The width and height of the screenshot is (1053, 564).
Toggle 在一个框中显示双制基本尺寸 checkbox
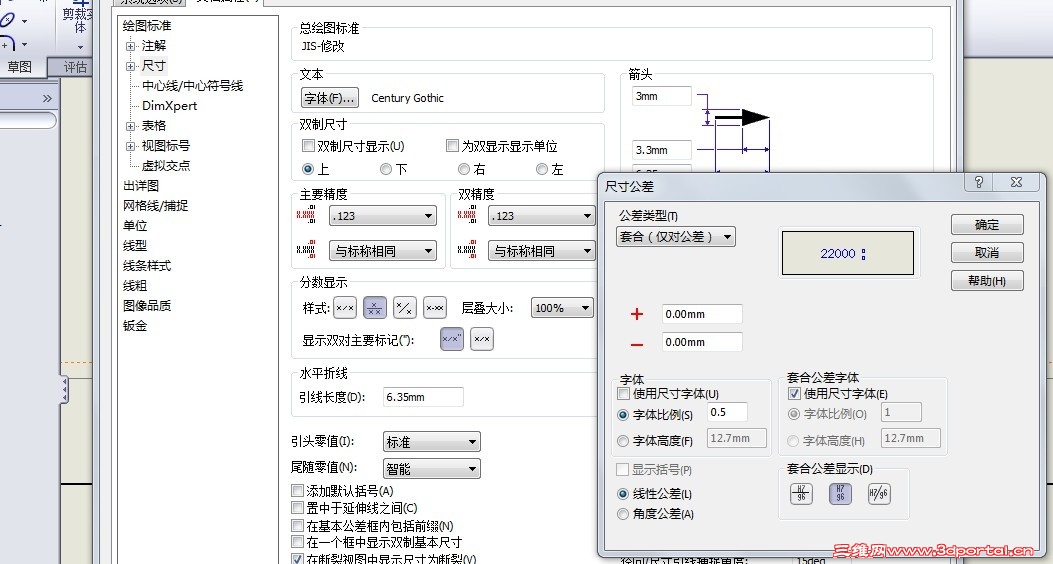(297, 542)
